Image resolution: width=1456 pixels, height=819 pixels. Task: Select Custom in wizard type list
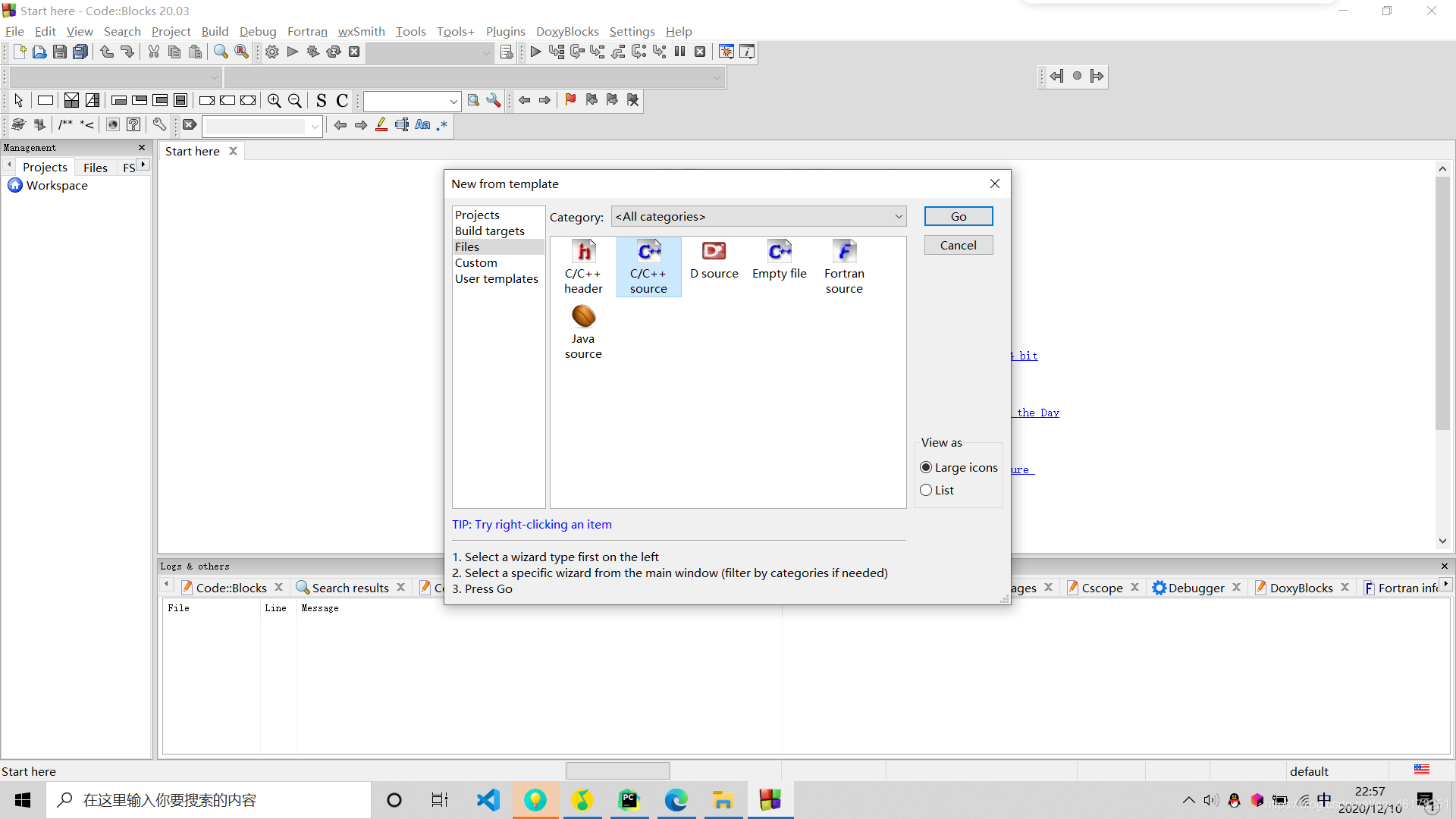click(475, 262)
